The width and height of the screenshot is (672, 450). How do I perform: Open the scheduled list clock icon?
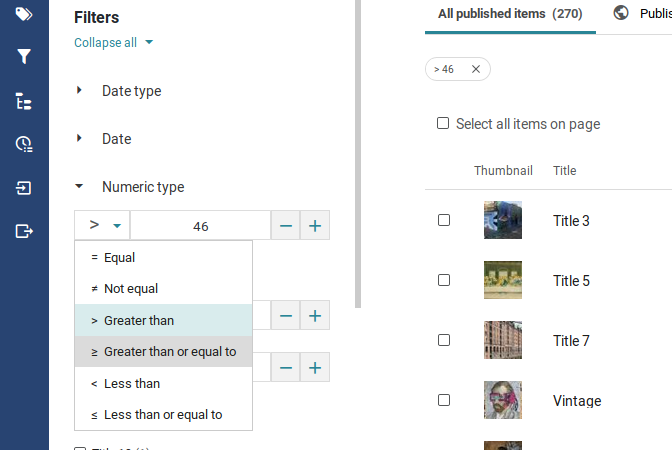tap(24, 144)
